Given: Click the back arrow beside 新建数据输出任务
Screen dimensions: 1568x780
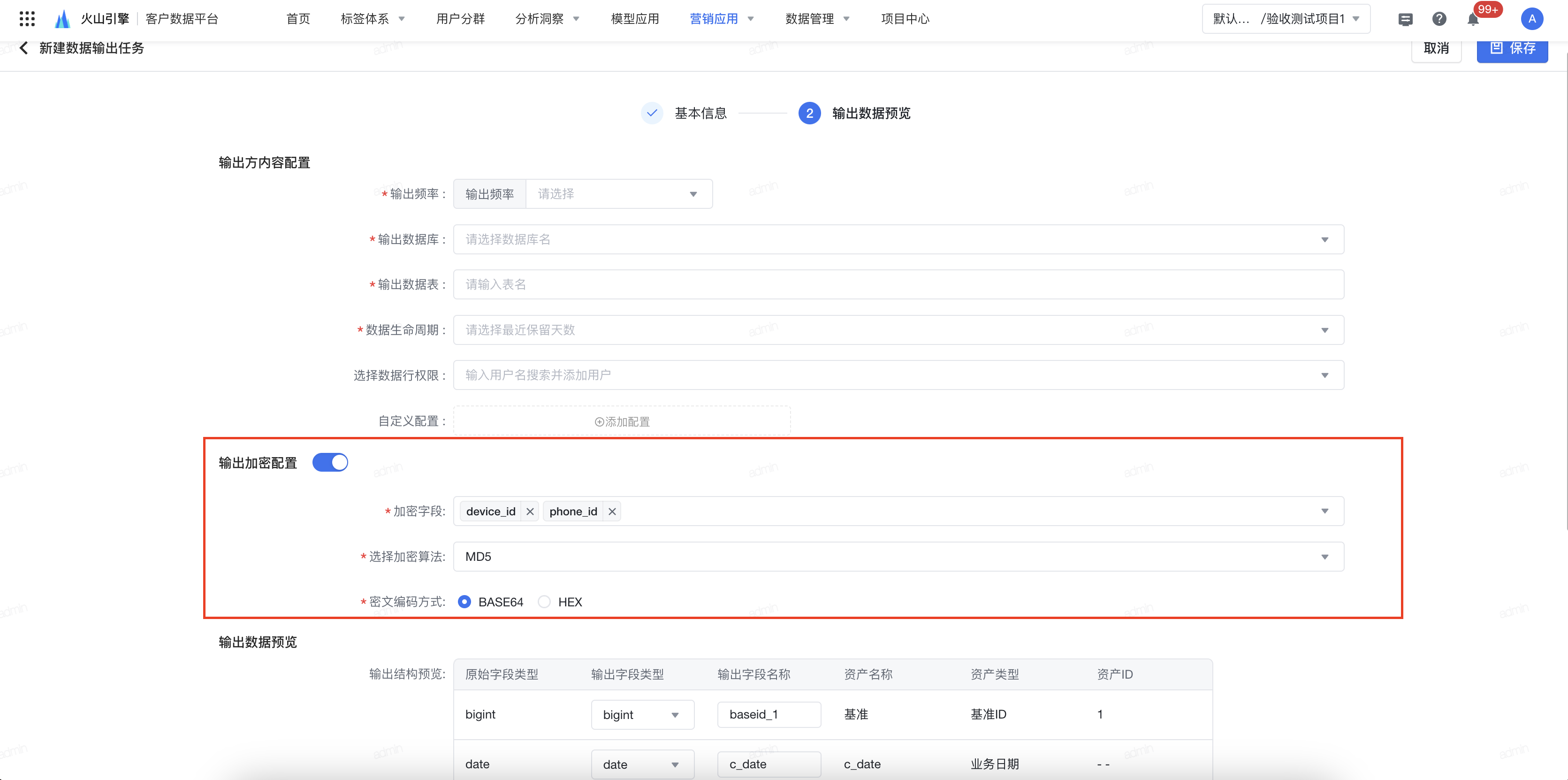Looking at the screenshot, I should tap(24, 48).
